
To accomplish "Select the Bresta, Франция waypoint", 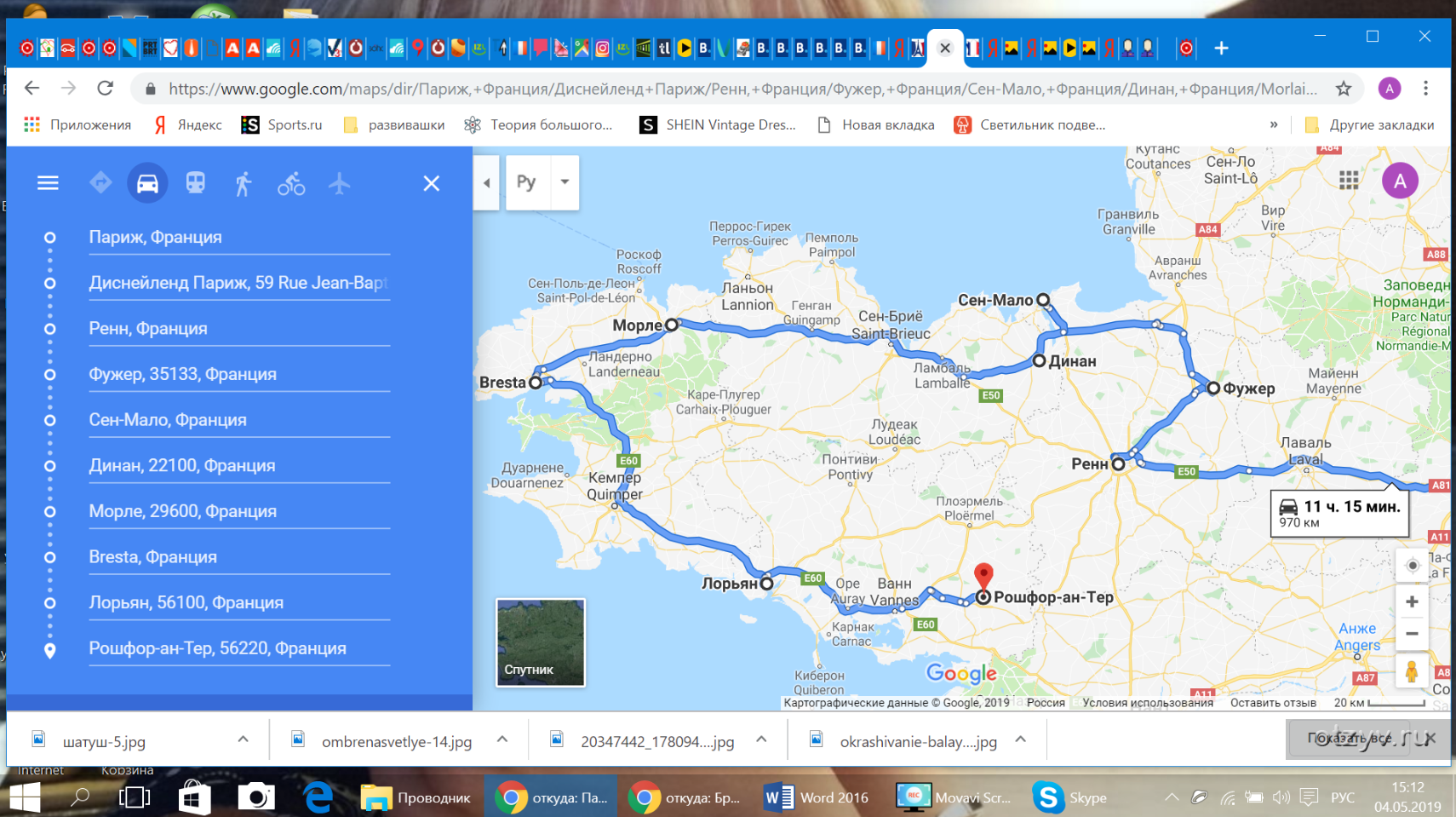I will click(239, 557).
